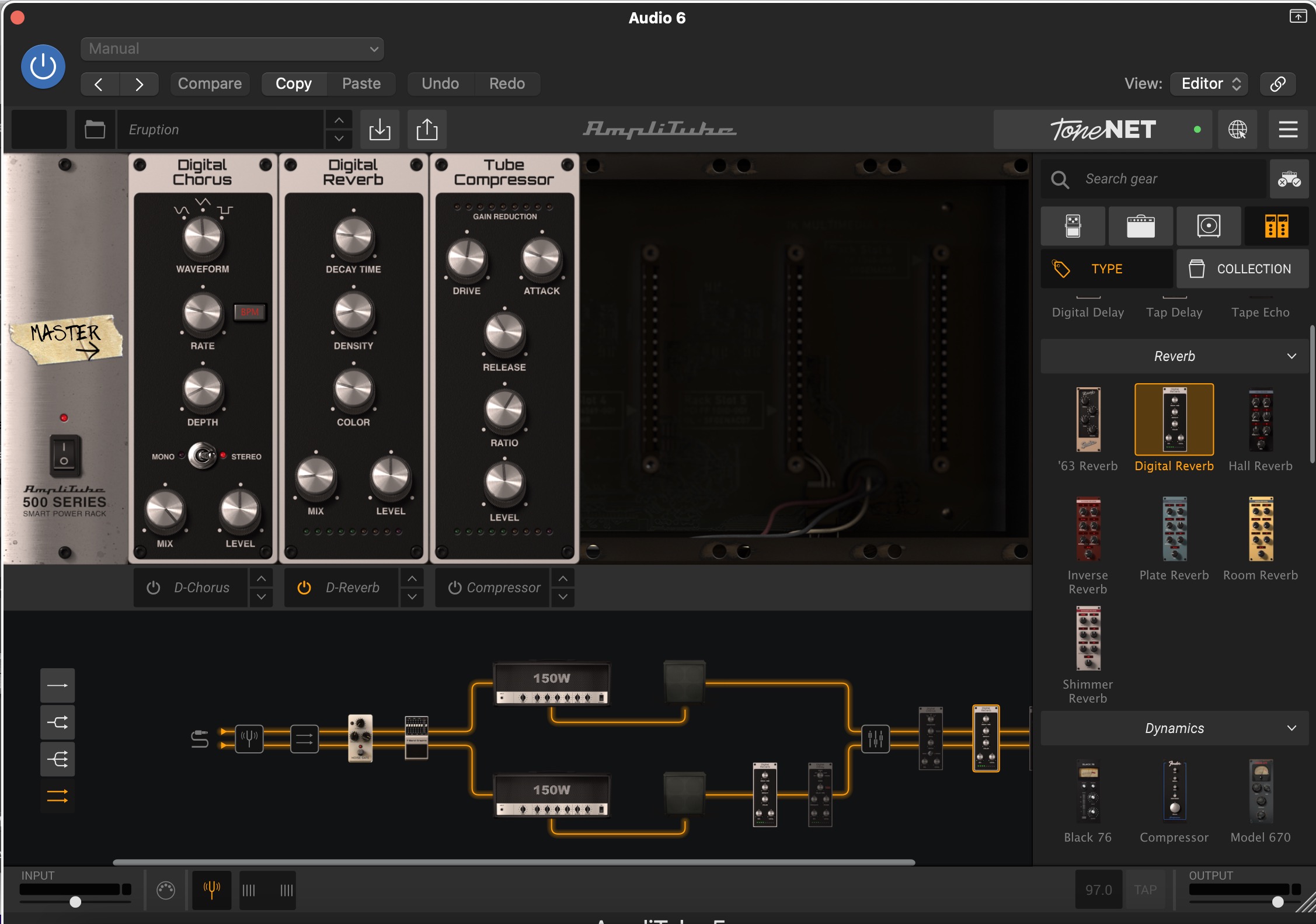Image resolution: width=1316 pixels, height=924 pixels.
Task: Select the Plate Reverb gear thumbnail
Action: 1174,529
